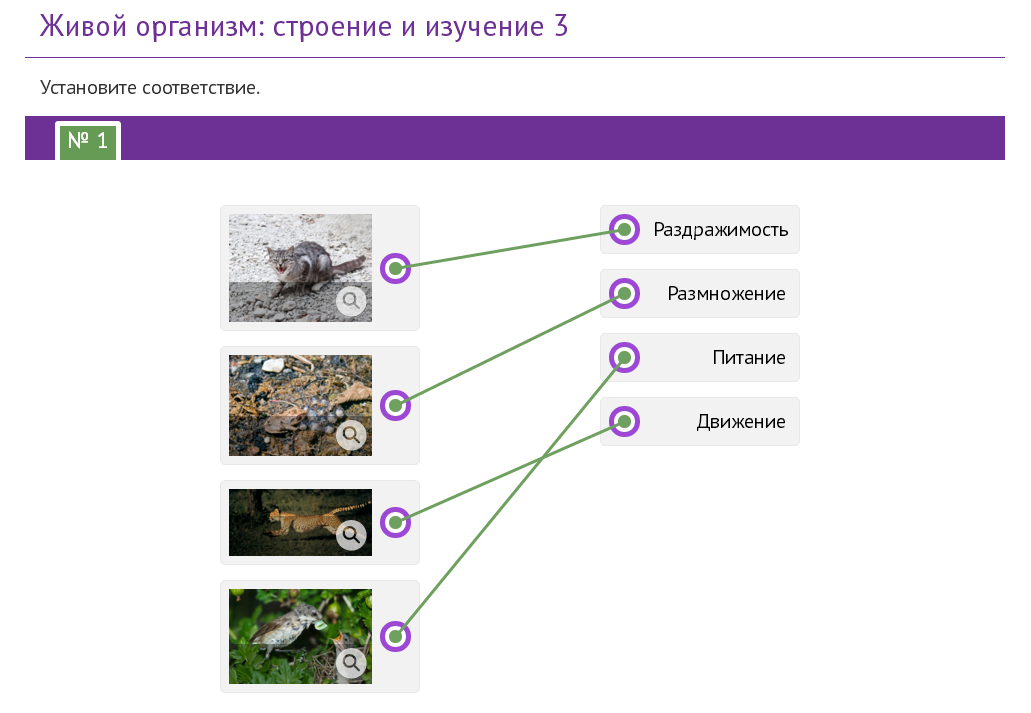Viewport: 1031px width, 713px height.
Task: Select the Раздражимость answer label
Action: 721,230
